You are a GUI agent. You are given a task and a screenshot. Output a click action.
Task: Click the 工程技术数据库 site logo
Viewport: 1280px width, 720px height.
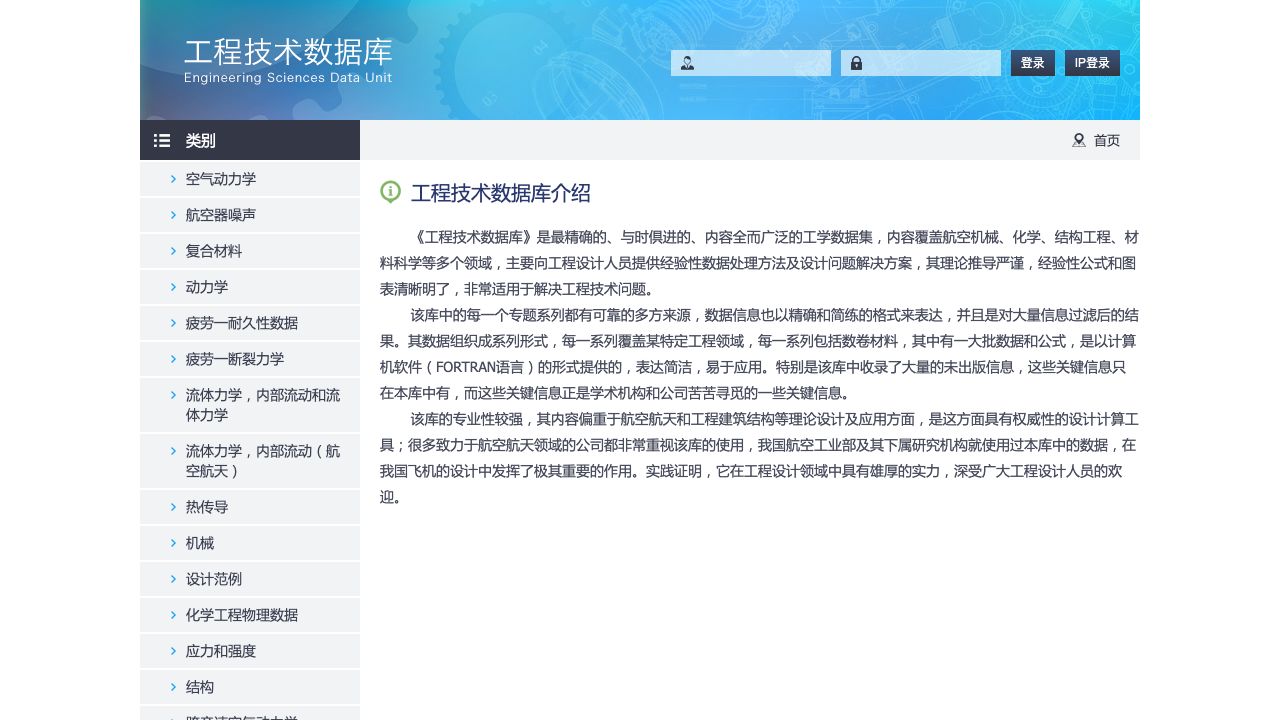288,61
